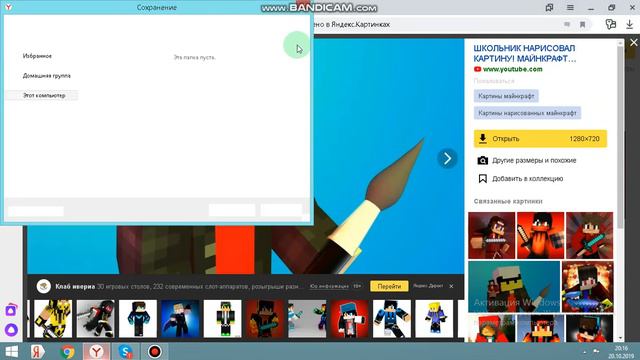Click the reader mode icon in address bar
640x360 pixels.
point(567,25)
